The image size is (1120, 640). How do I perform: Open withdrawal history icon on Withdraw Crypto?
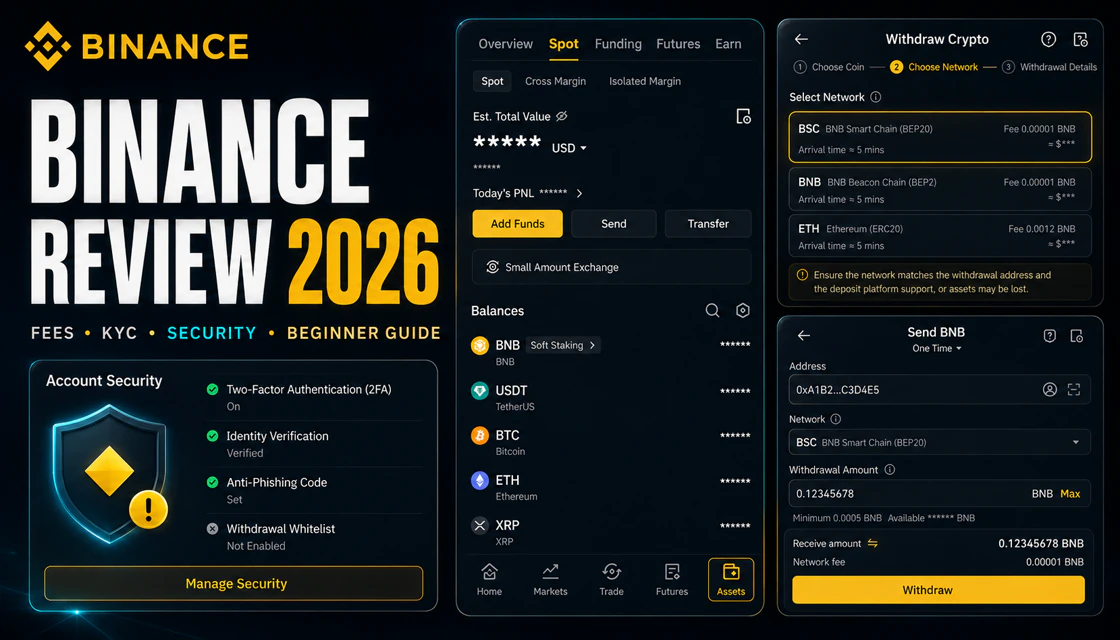(x=1081, y=39)
